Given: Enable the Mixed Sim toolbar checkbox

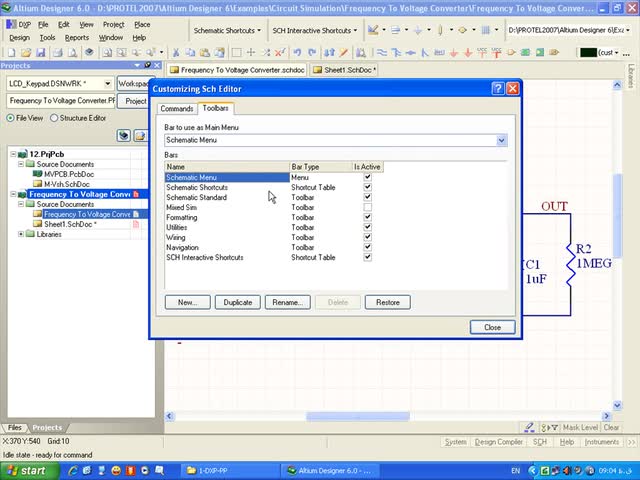Looking at the screenshot, I should coord(368,208).
